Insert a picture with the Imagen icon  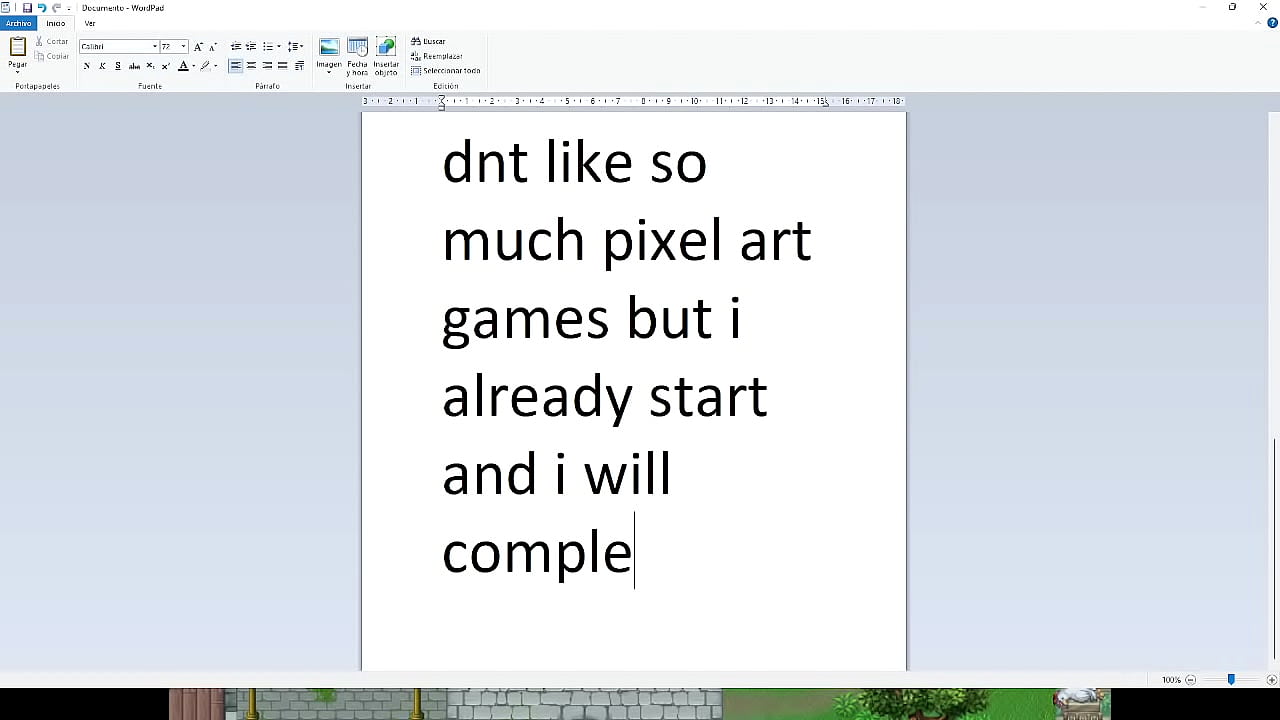pyautogui.click(x=329, y=48)
